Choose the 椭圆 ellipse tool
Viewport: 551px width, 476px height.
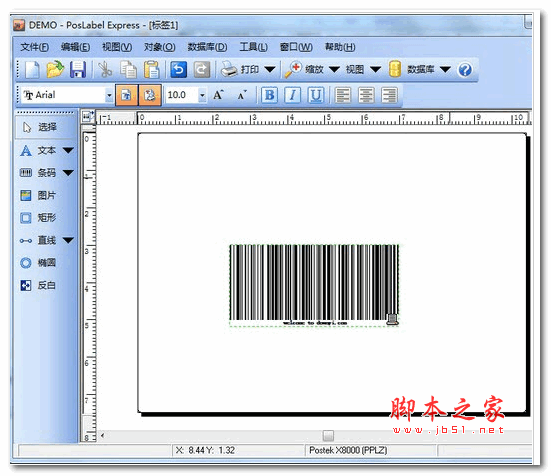(38, 263)
